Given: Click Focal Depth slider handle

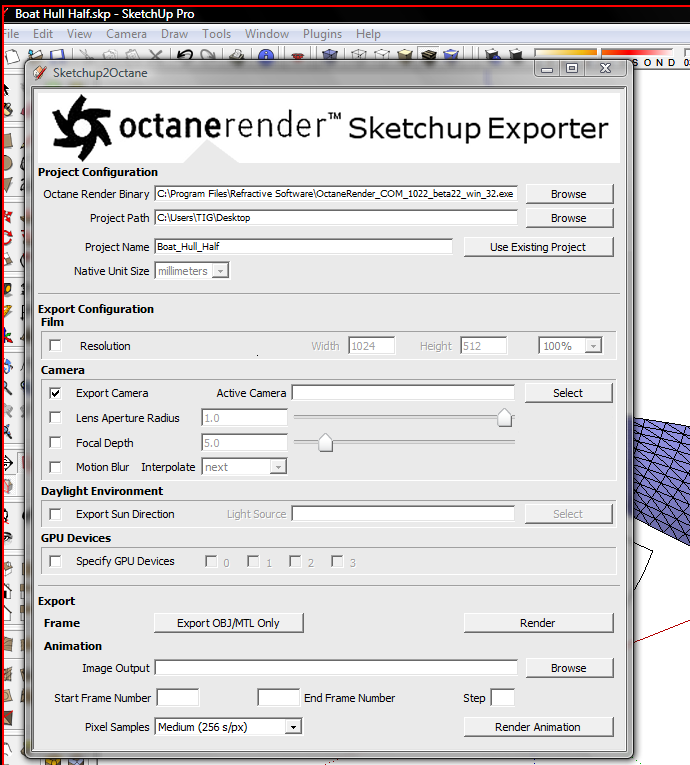Looking at the screenshot, I should [x=325, y=443].
